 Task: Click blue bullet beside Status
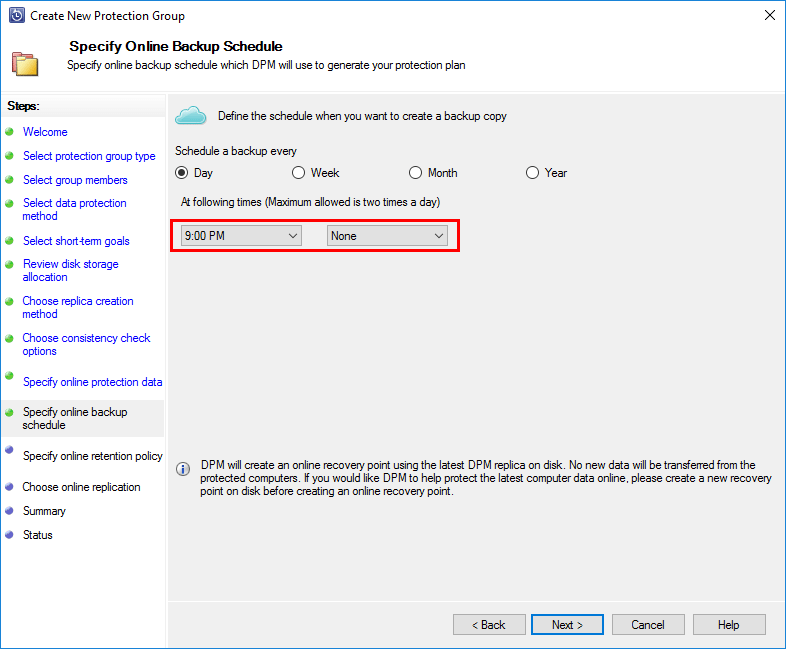click(9, 534)
